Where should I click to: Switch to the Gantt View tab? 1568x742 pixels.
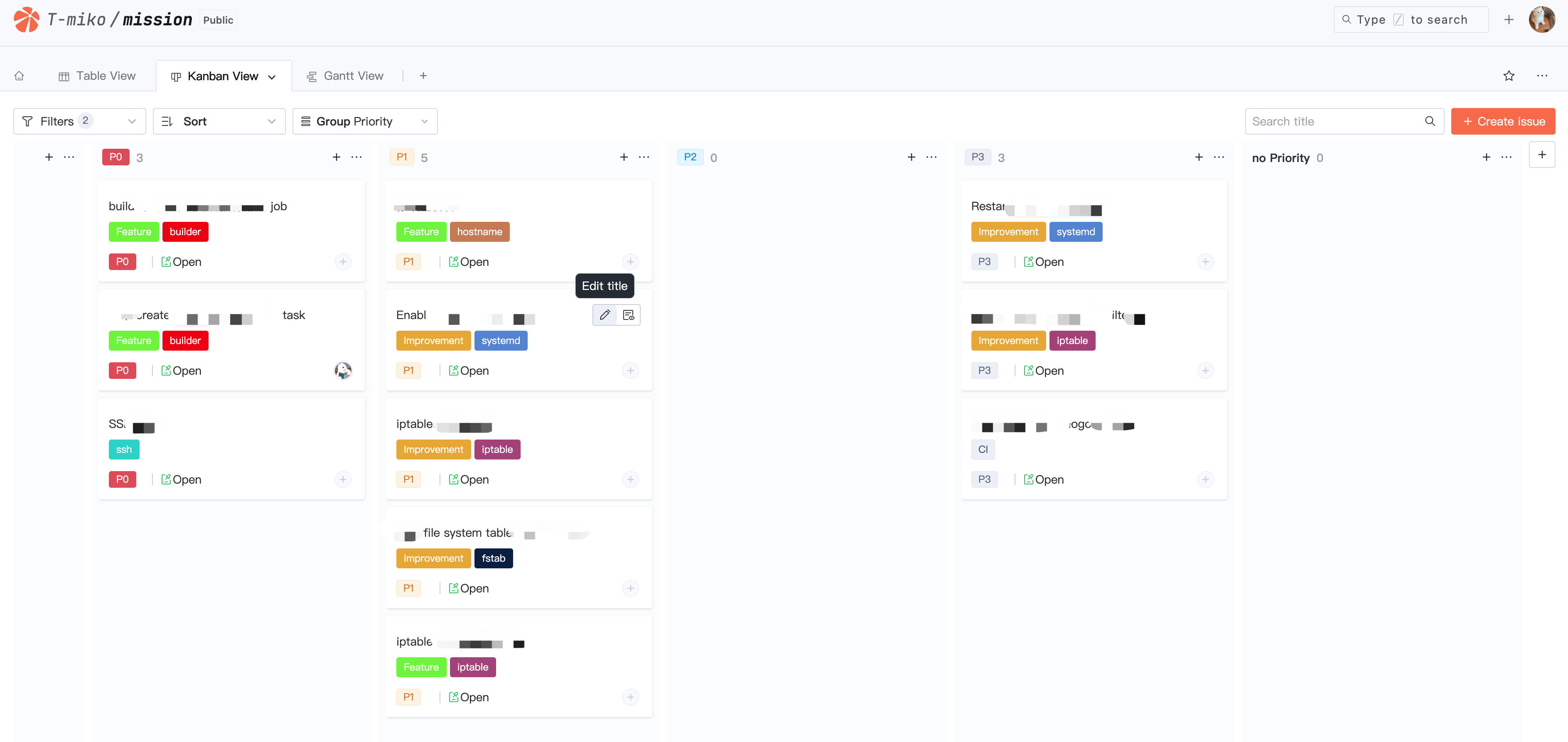coord(345,76)
